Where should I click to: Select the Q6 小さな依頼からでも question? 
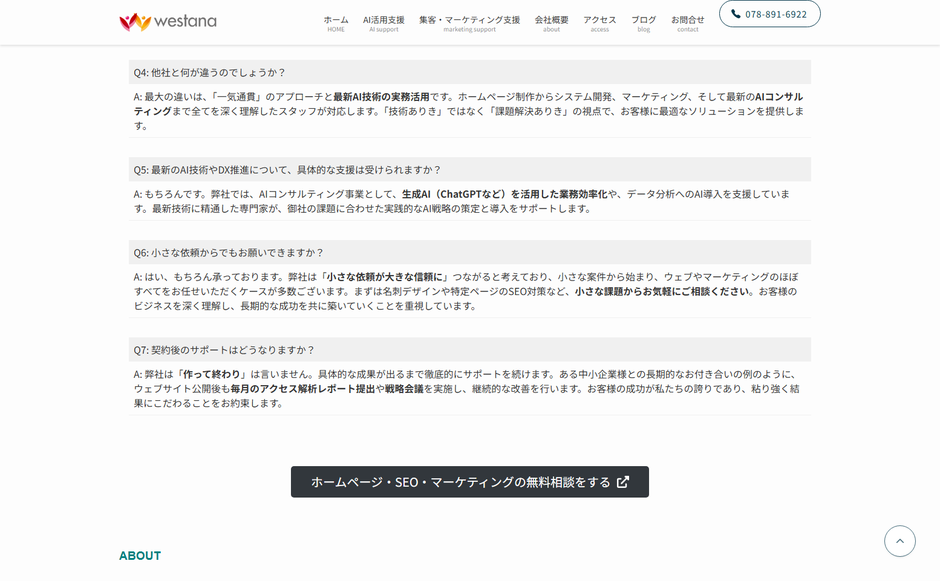[470, 252]
